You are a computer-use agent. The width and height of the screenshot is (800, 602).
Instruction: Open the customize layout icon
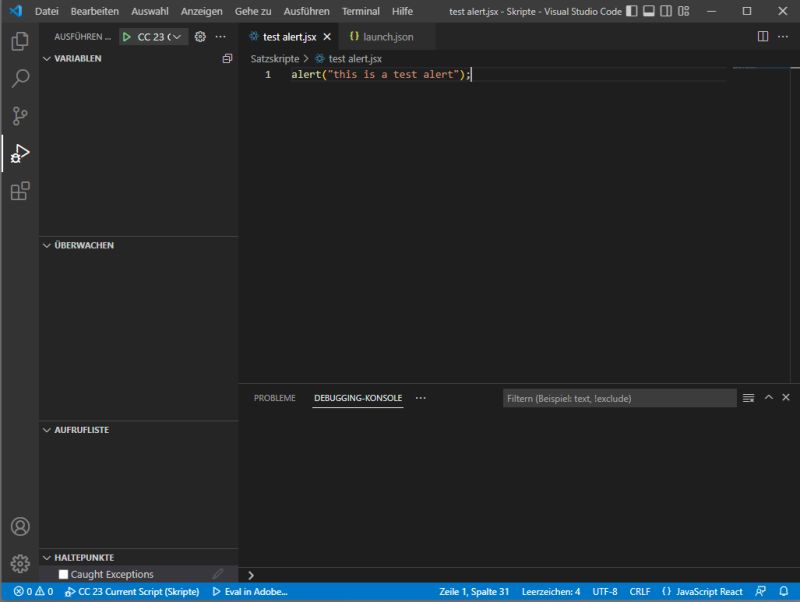tap(683, 11)
